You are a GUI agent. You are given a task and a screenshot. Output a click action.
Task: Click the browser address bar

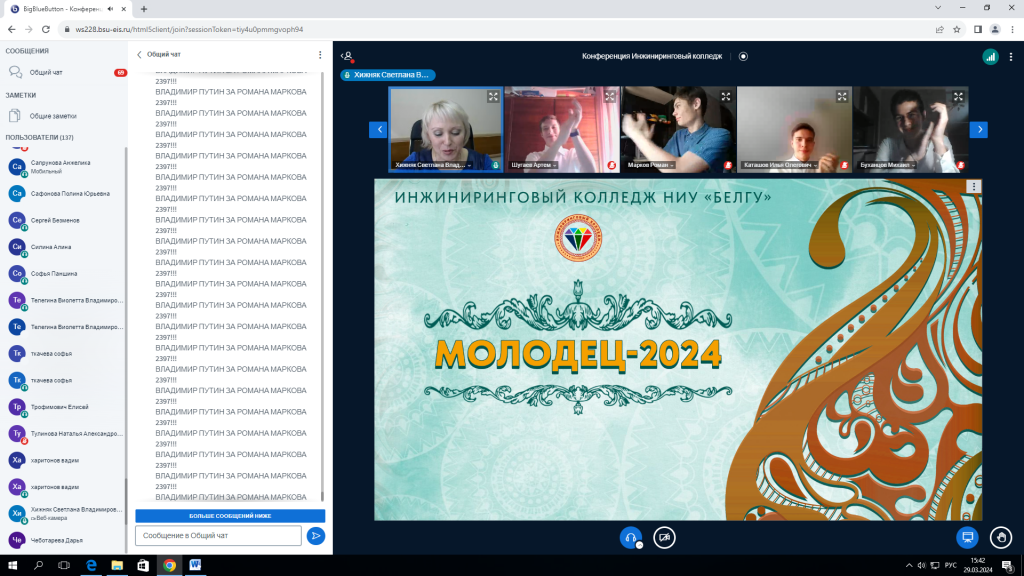(496, 29)
